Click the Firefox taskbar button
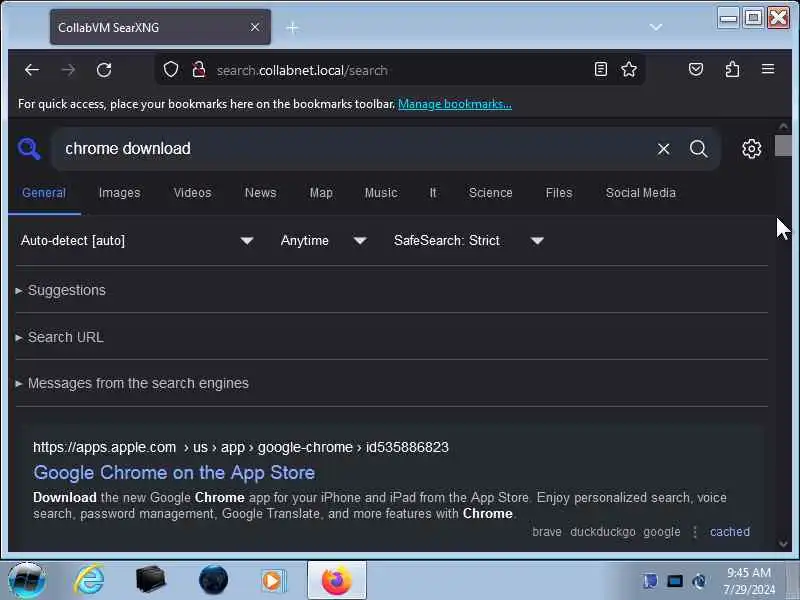 tap(337, 580)
